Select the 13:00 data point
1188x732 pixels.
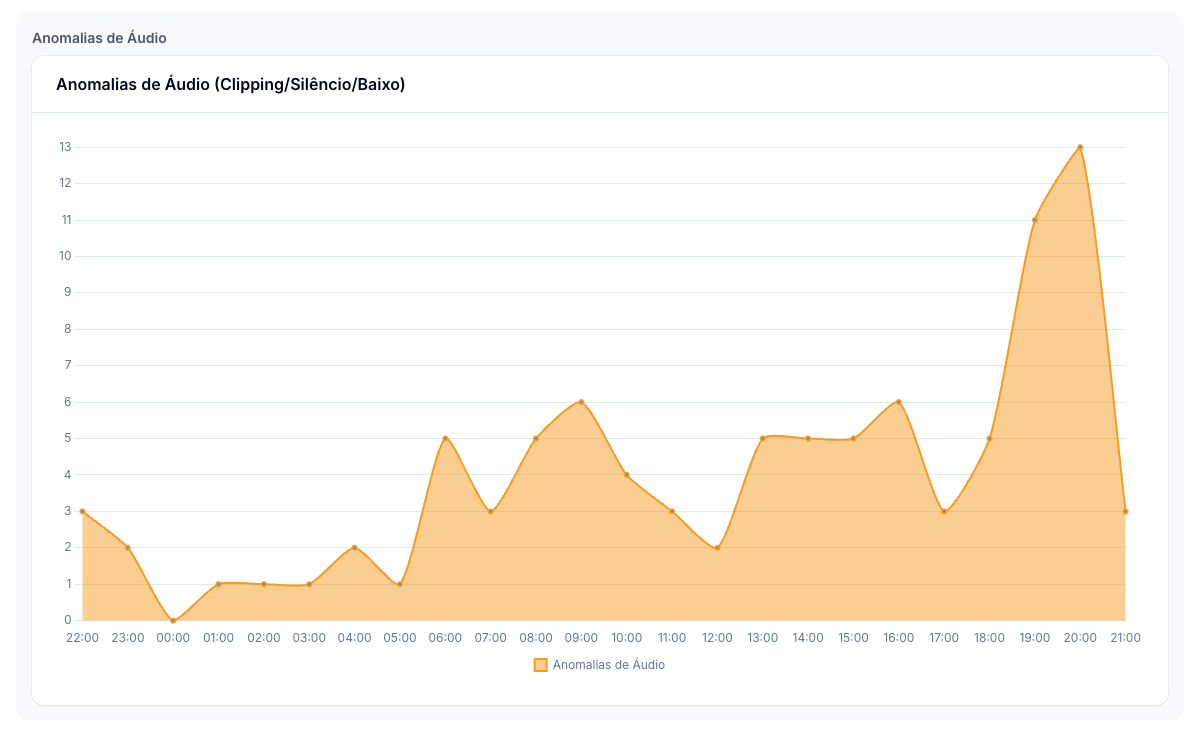(x=762, y=438)
